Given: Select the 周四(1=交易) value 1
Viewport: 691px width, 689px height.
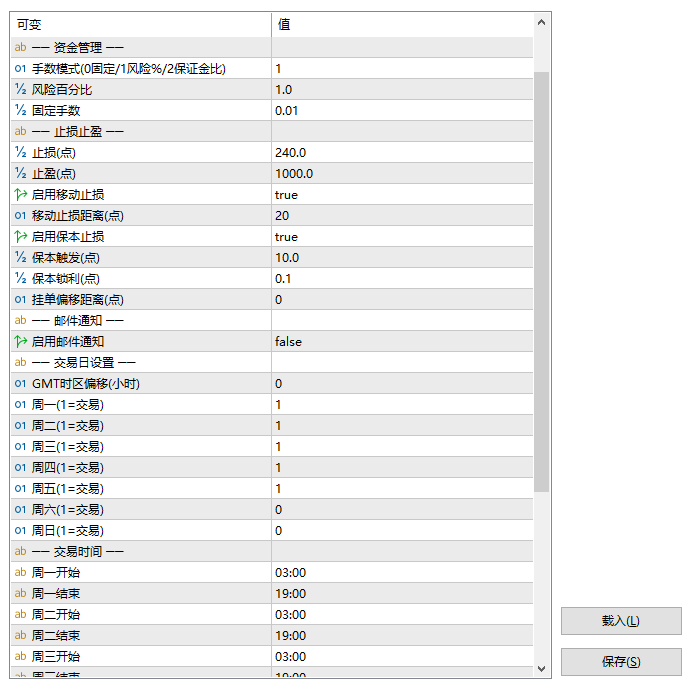Looking at the screenshot, I should (x=278, y=468).
